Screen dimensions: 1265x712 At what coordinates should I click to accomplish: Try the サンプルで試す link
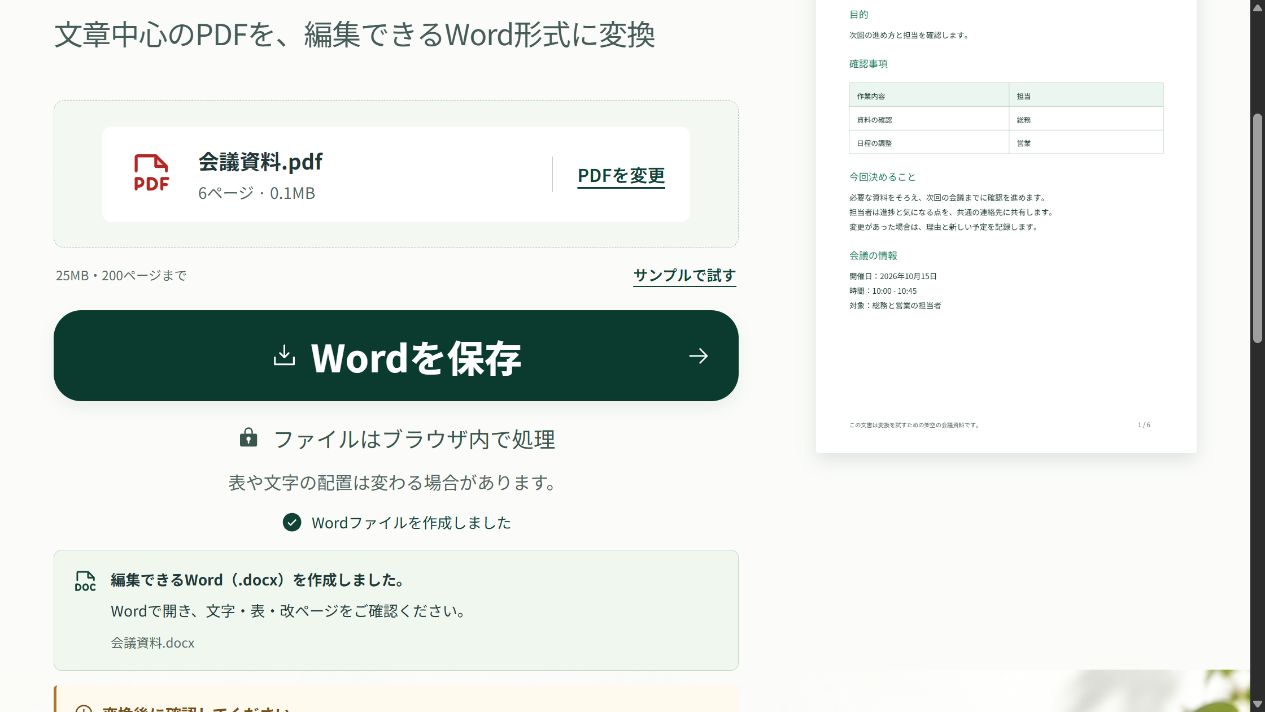(x=684, y=276)
